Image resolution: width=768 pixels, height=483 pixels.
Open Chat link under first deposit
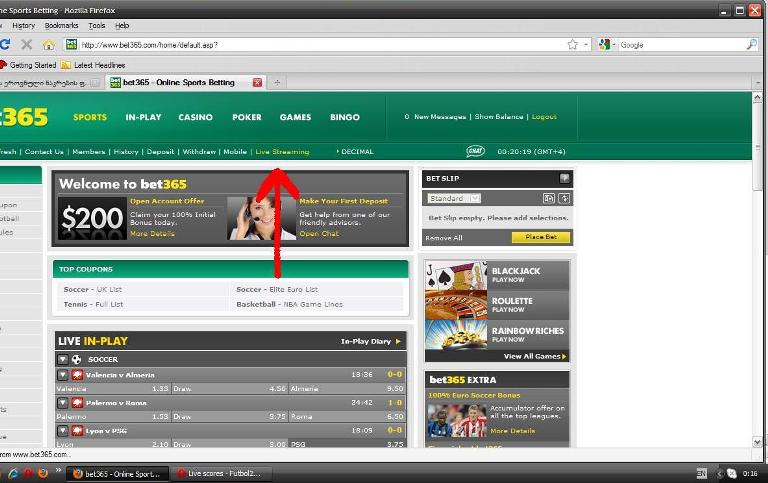(319, 234)
